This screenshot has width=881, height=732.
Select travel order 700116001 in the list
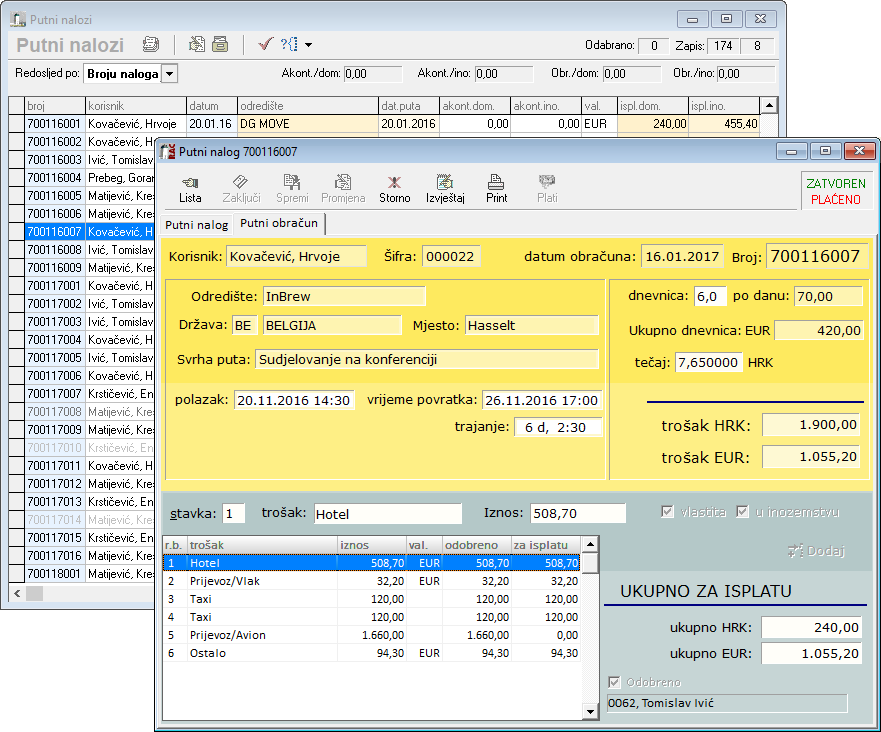54,124
